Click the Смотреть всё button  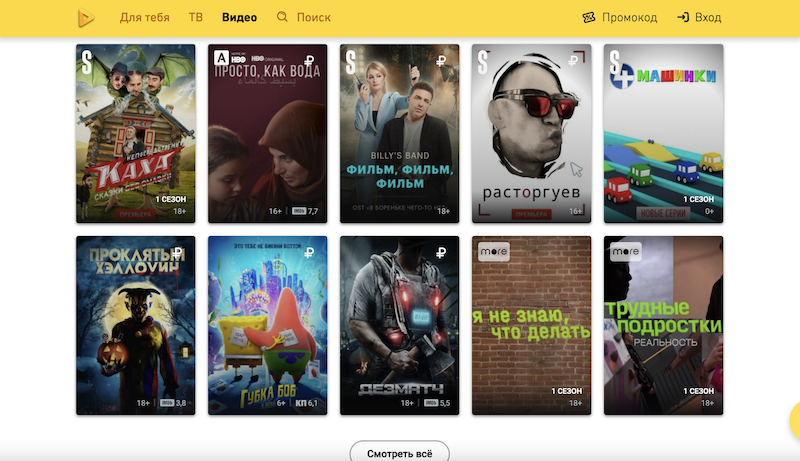[399, 453]
